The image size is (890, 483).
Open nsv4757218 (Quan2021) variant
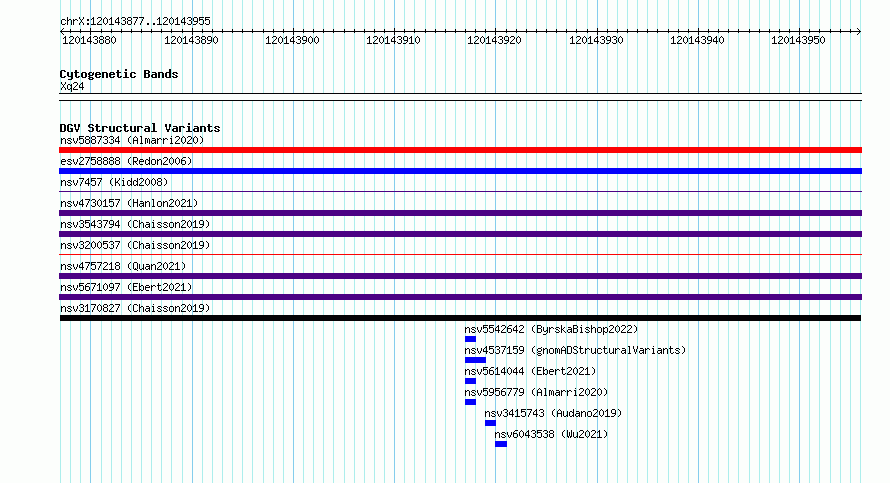[x=123, y=266]
